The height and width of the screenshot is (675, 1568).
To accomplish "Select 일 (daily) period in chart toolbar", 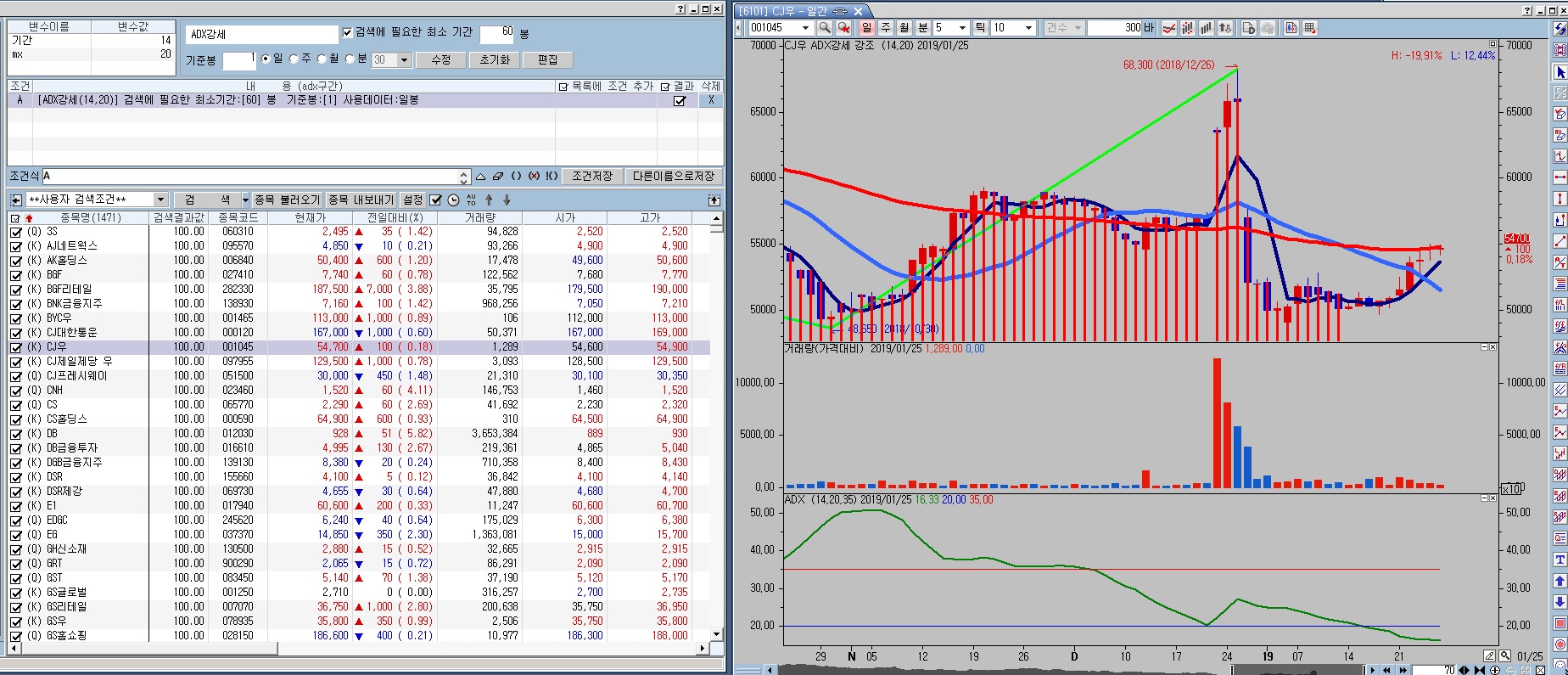I will pos(866,28).
